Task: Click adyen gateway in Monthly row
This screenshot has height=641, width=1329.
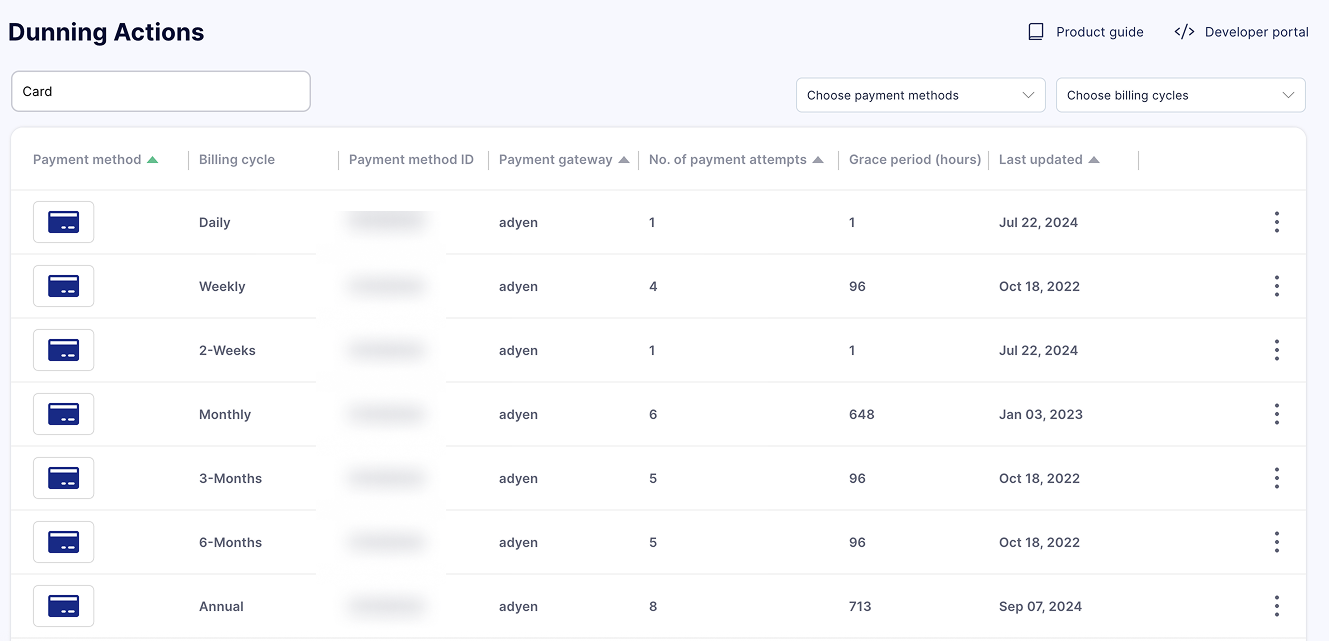Action: pos(518,414)
